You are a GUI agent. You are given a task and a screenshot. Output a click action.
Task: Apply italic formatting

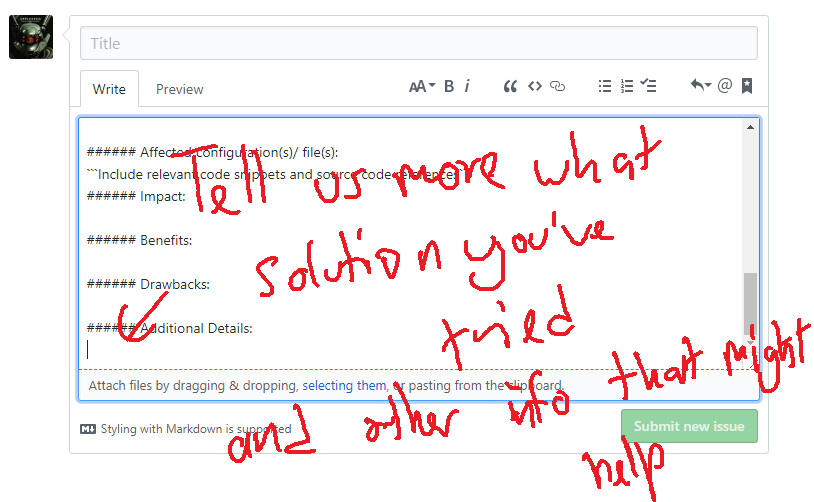(x=467, y=86)
